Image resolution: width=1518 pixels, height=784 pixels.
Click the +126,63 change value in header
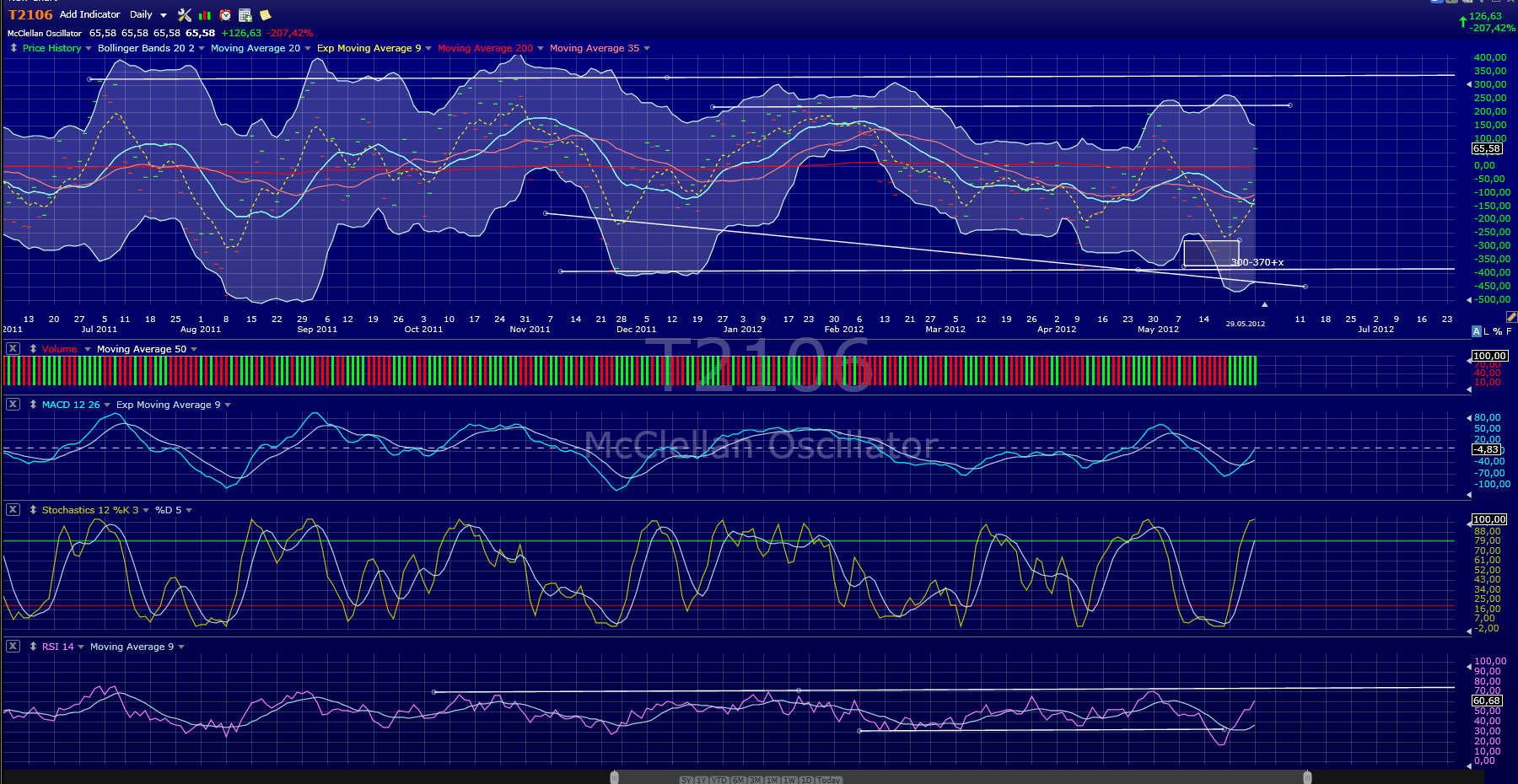[241, 33]
